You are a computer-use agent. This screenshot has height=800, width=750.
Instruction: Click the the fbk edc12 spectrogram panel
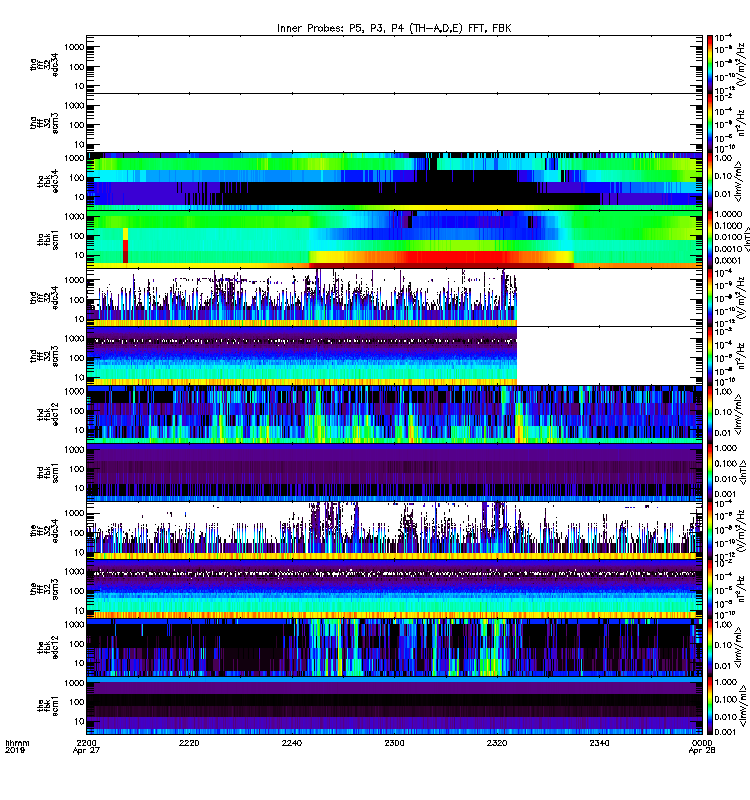tap(394, 647)
